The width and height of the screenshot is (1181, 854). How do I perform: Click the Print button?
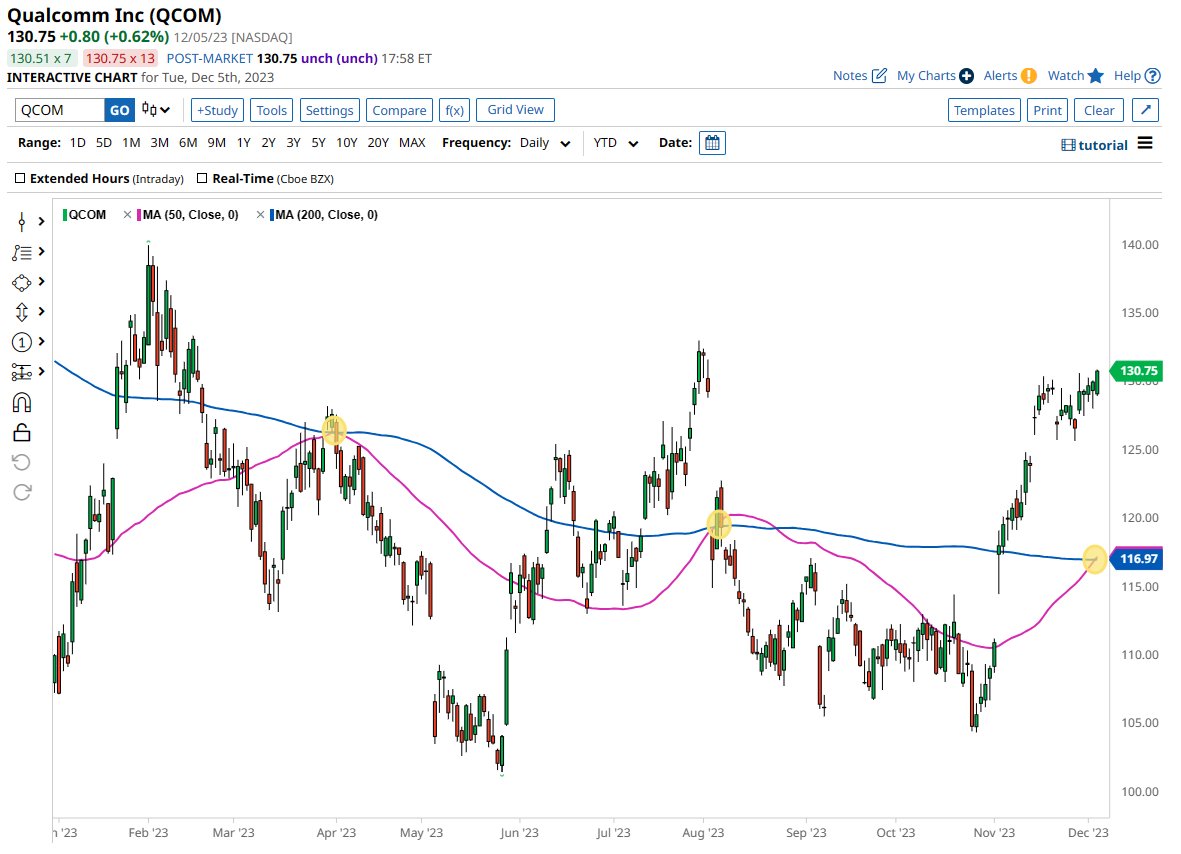pos(1047,110)
